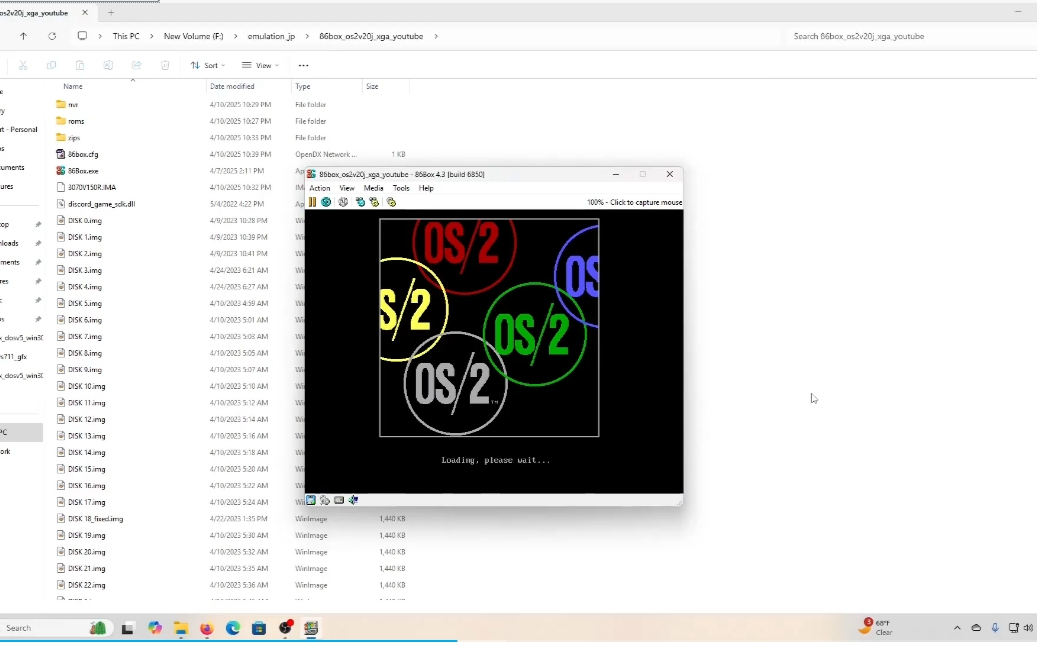
Task: Open Microsoft Store from taskbar
Action: tap(259, 628)
